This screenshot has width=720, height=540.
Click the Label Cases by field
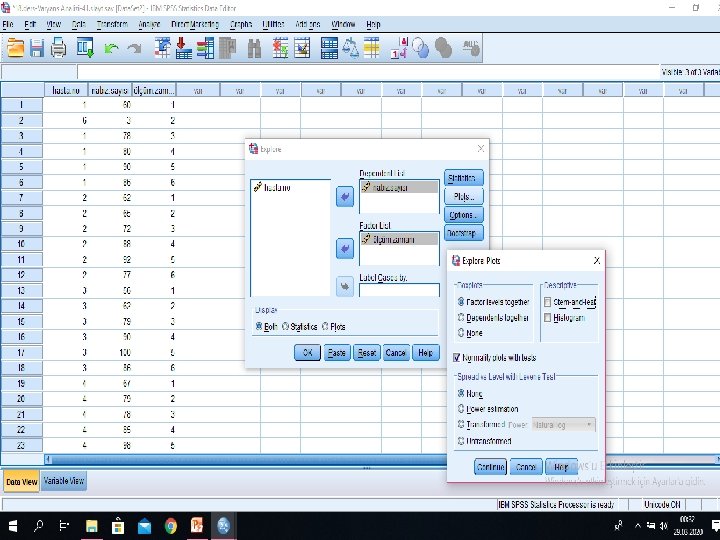pos(399,290)
